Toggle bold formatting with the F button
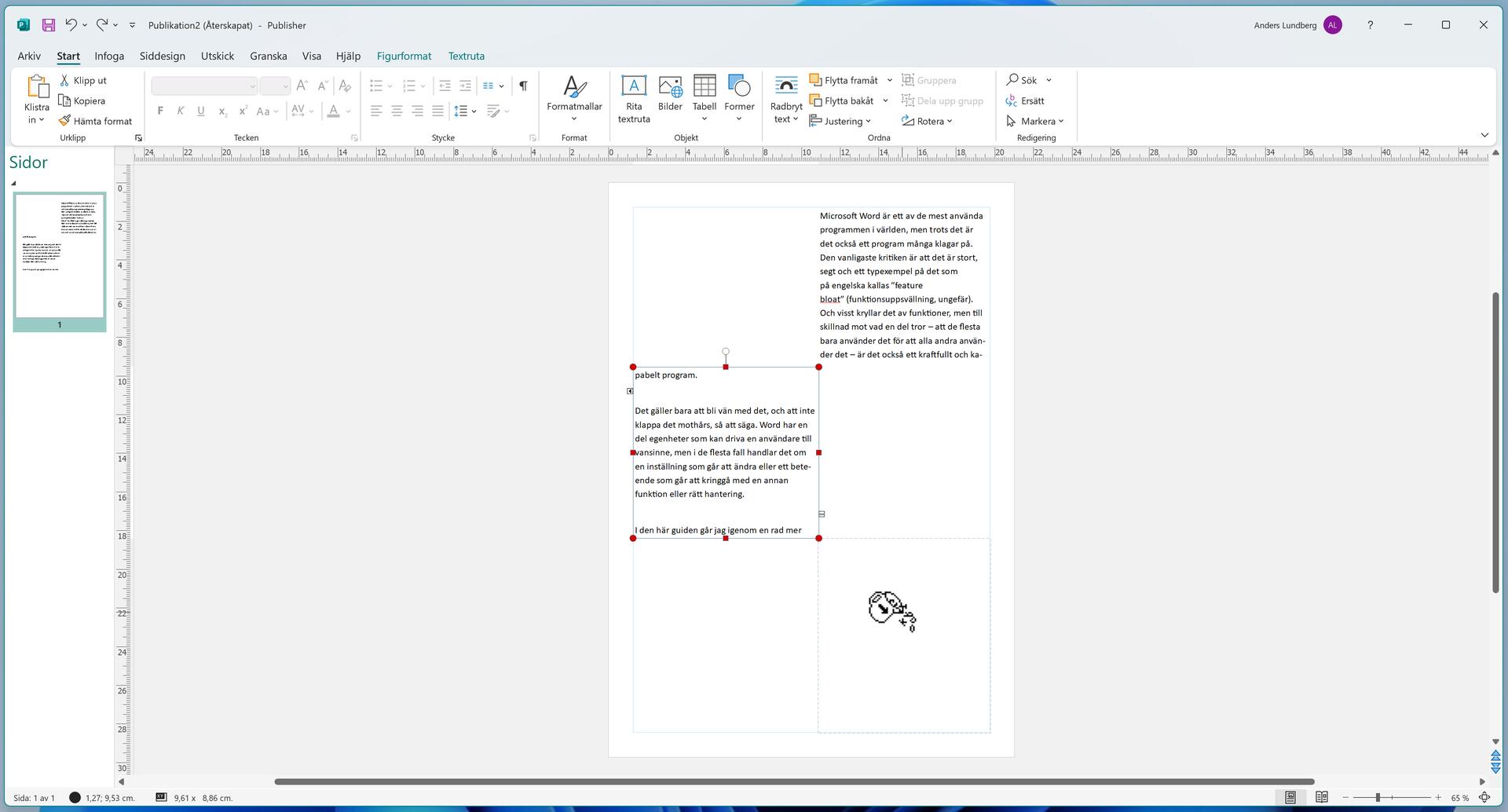1508x812 pixels. pyautogui.click(x=160, y=110)
